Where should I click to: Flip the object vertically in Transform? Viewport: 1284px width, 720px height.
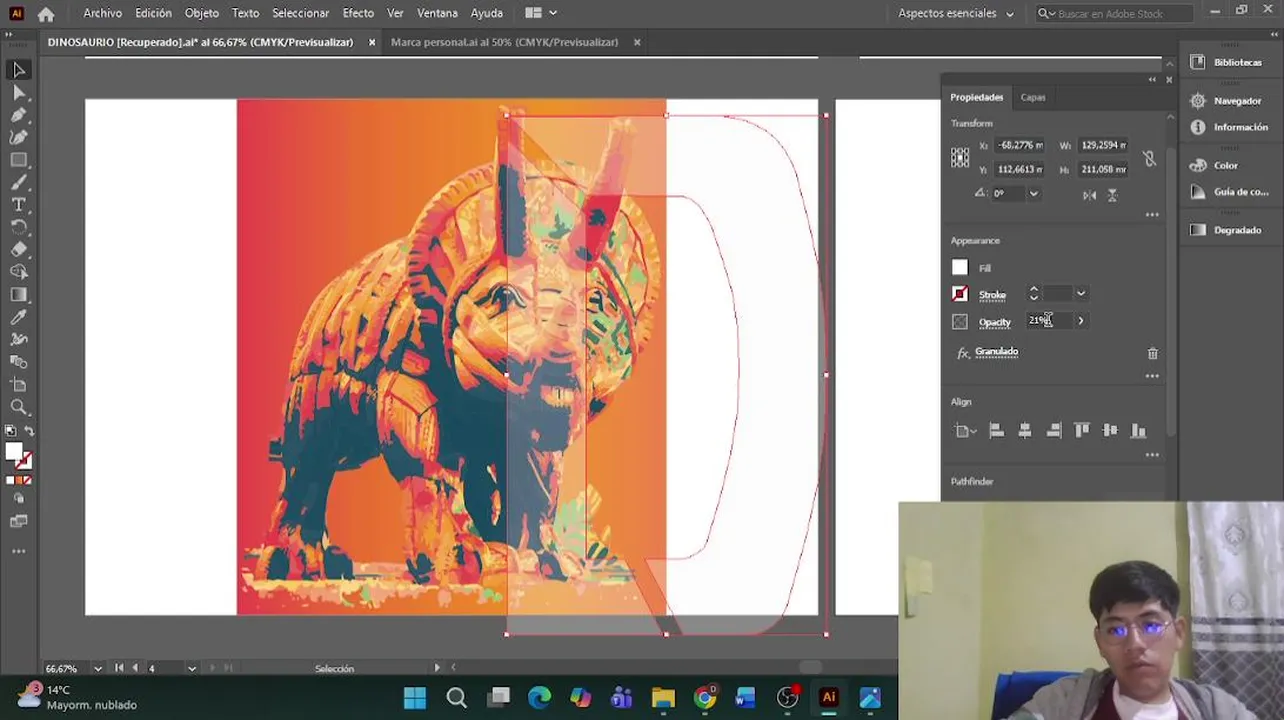click(1112, 195)
